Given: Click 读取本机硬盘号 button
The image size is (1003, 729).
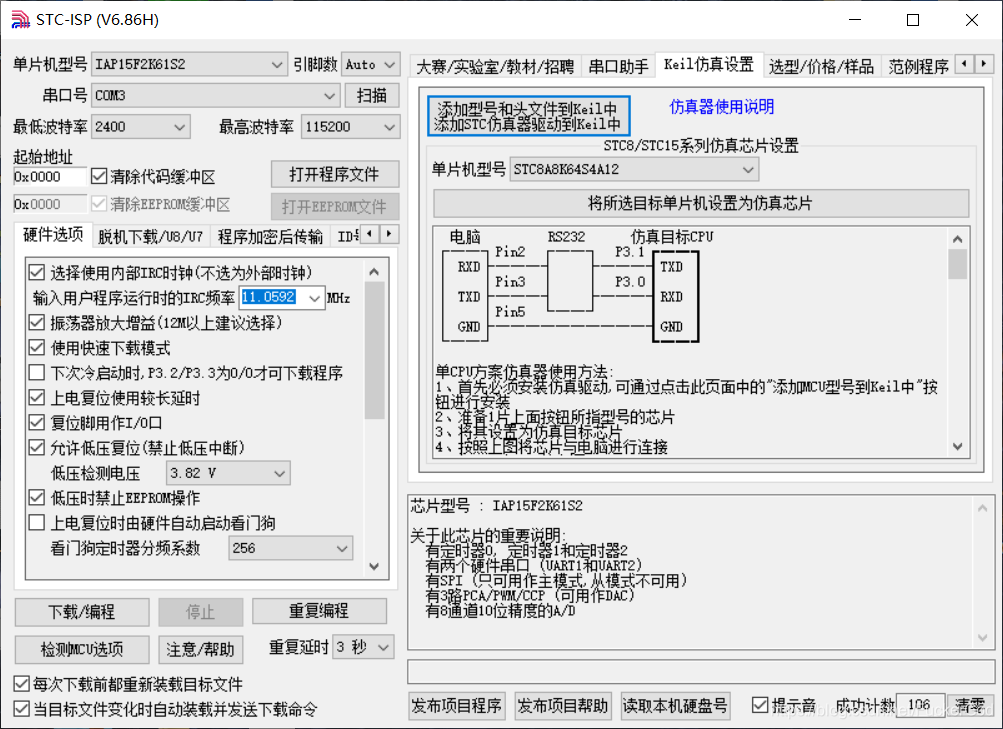Looking at the screenshot, I should pyautogui.click(x=675, y=706).
